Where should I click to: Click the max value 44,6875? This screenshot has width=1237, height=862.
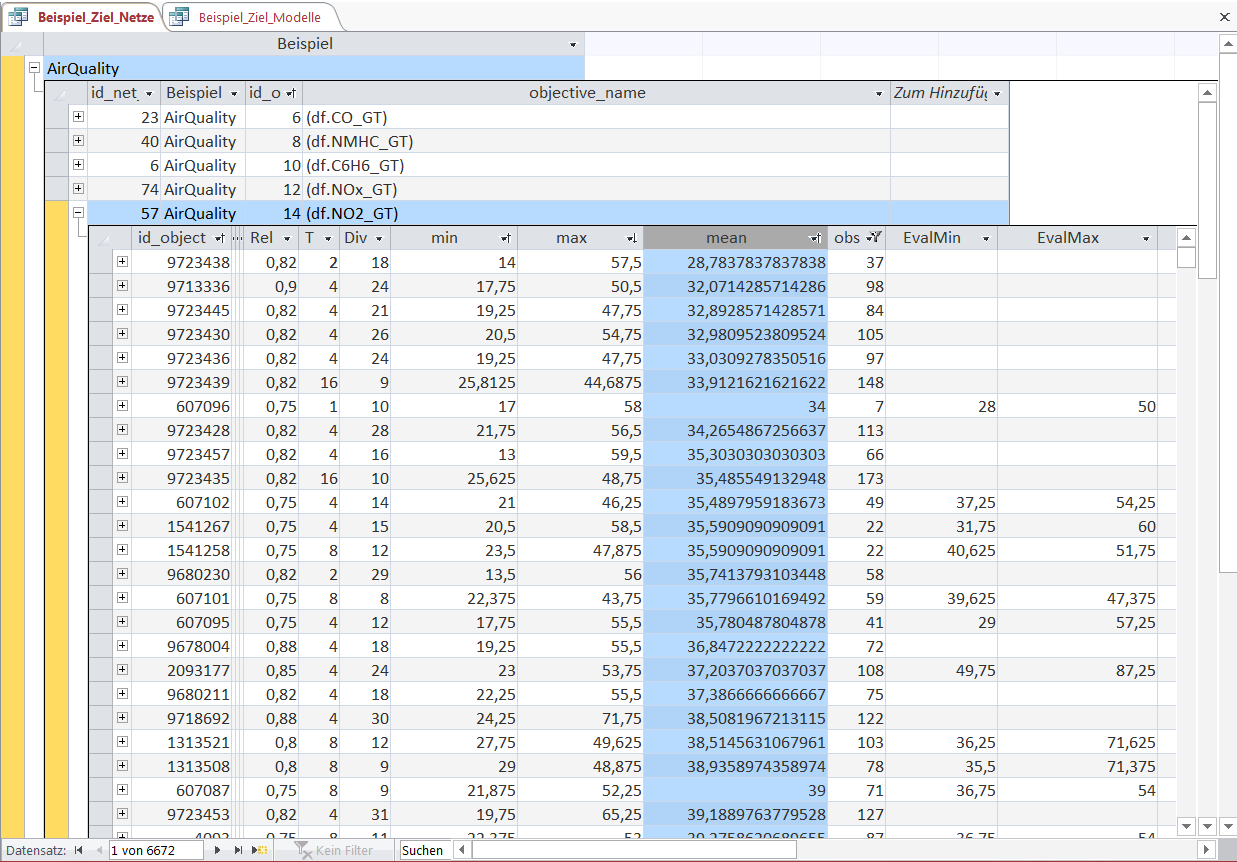[581, 383]
